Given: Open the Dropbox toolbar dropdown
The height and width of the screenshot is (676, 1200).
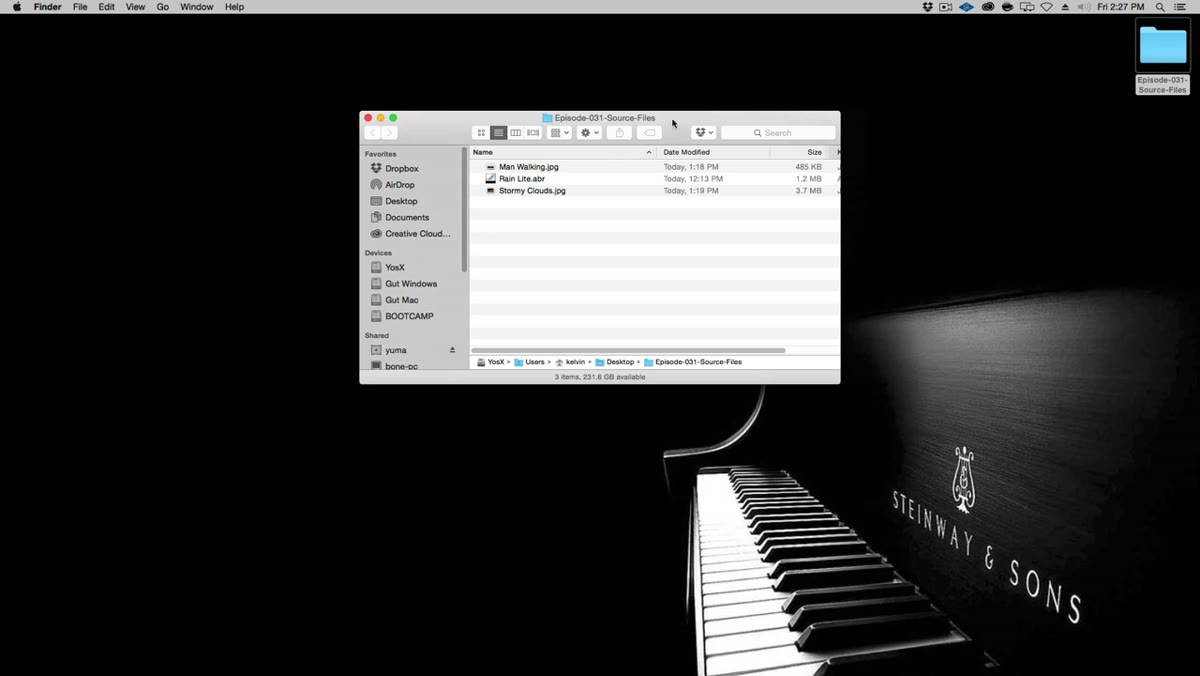Looking at the screenshot, I should 704,133.
